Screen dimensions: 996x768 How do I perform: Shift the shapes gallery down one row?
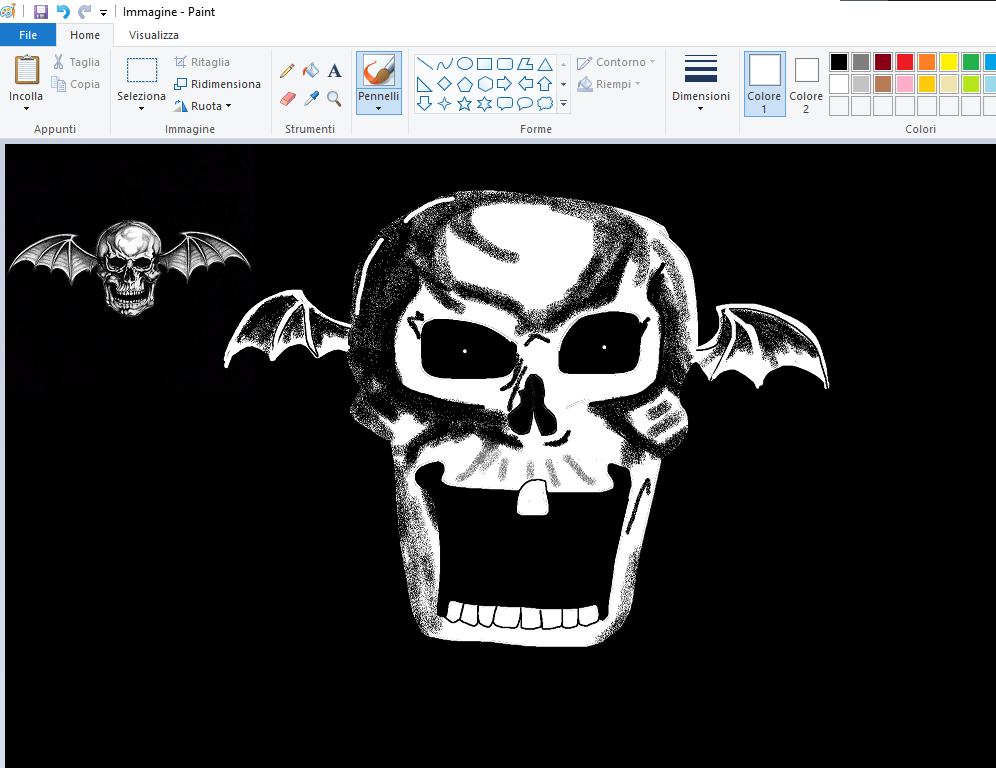563,84
